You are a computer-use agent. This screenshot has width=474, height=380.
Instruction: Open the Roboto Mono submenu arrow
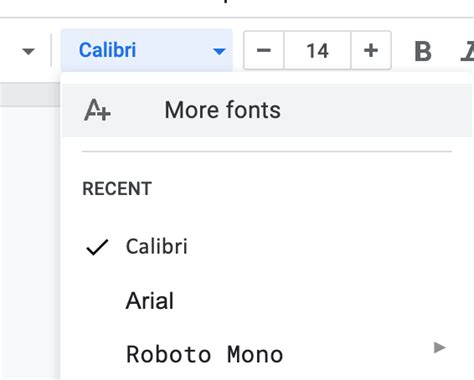440,348
